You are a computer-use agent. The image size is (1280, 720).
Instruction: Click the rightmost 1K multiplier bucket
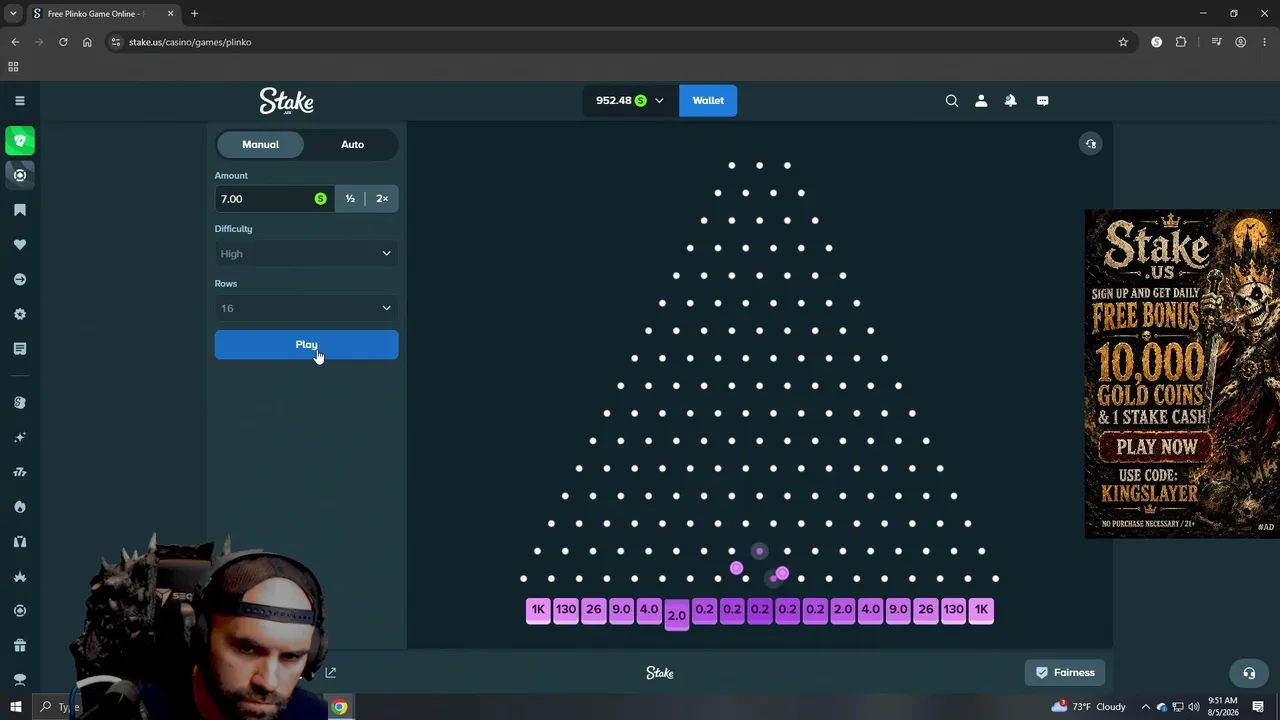pyautogui.click(x=981, y=609)
